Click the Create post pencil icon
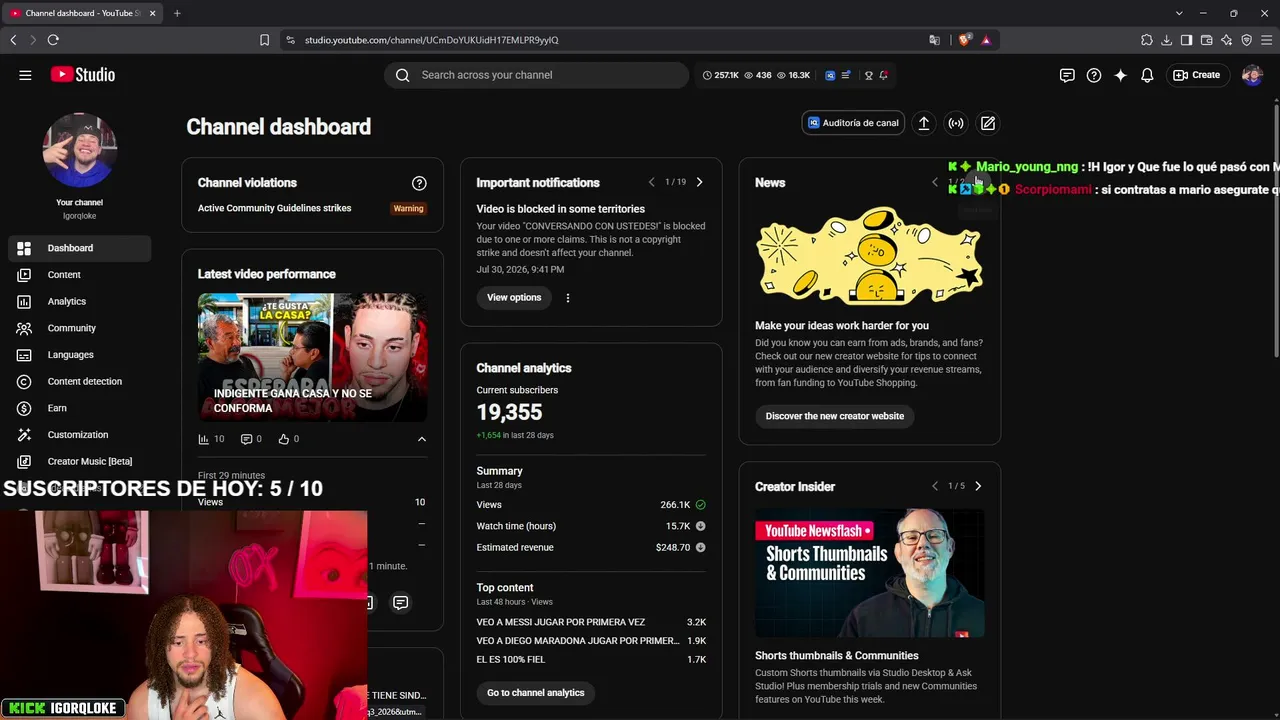This screenshot has width=1280, height=720. (988, 123)
